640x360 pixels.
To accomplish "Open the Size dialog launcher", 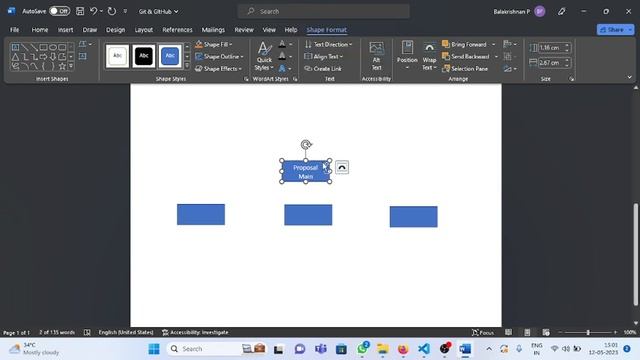I will pos(571,79).
